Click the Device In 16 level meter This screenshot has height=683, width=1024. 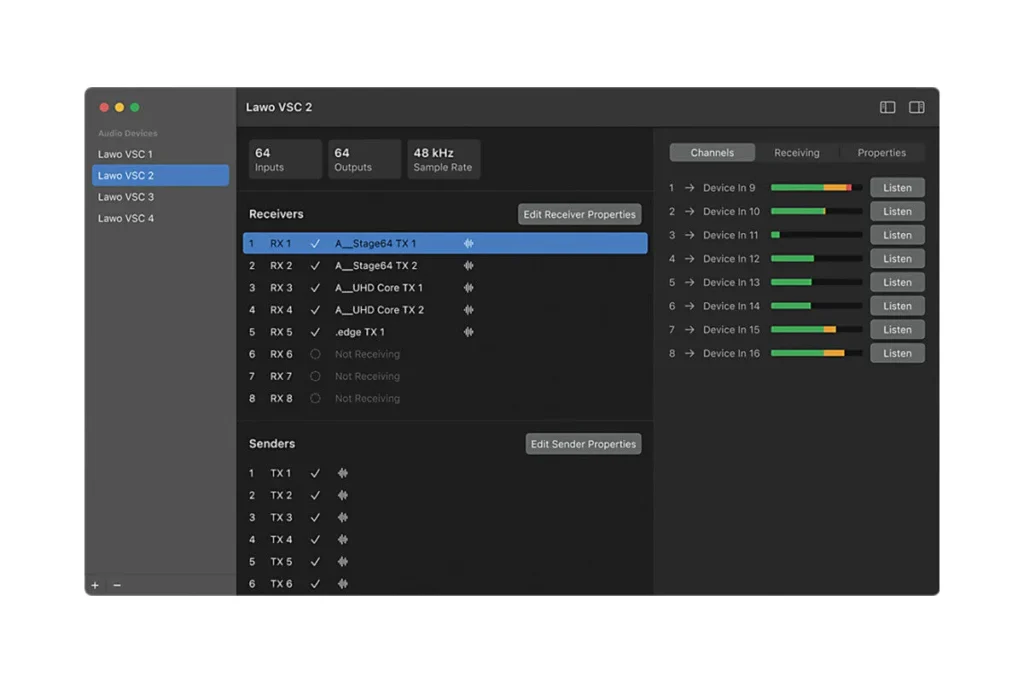click(816, 353)
